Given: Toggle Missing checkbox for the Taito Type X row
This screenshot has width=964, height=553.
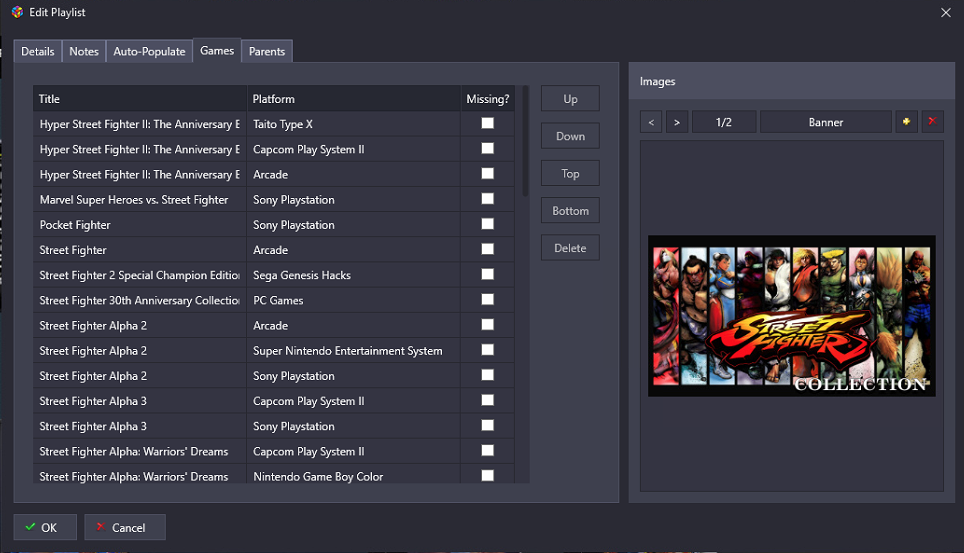Looking at the screenshot, I should click(x=488, y=123).
